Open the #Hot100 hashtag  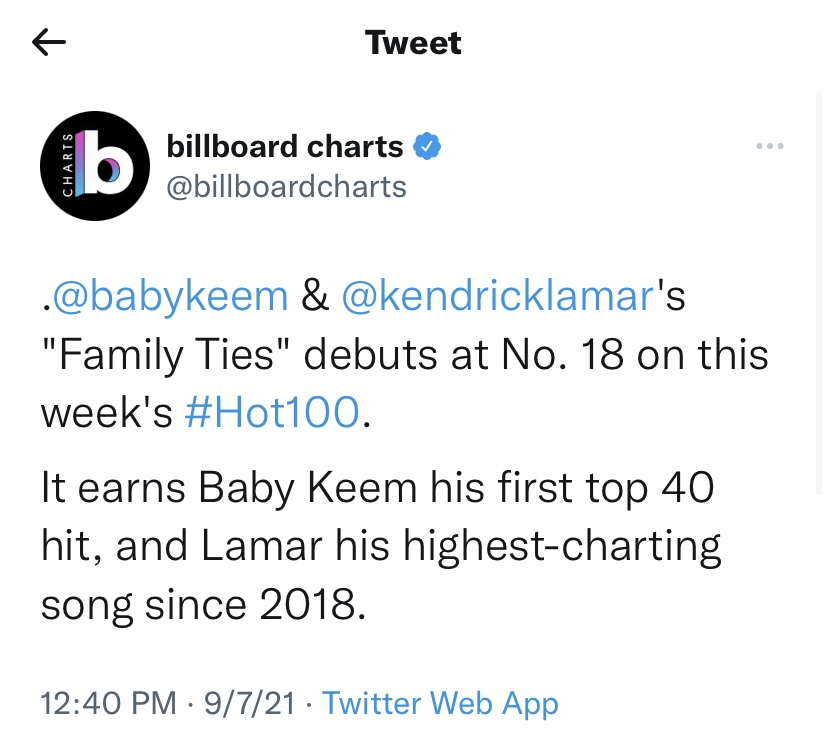click(x=272, y=412)
